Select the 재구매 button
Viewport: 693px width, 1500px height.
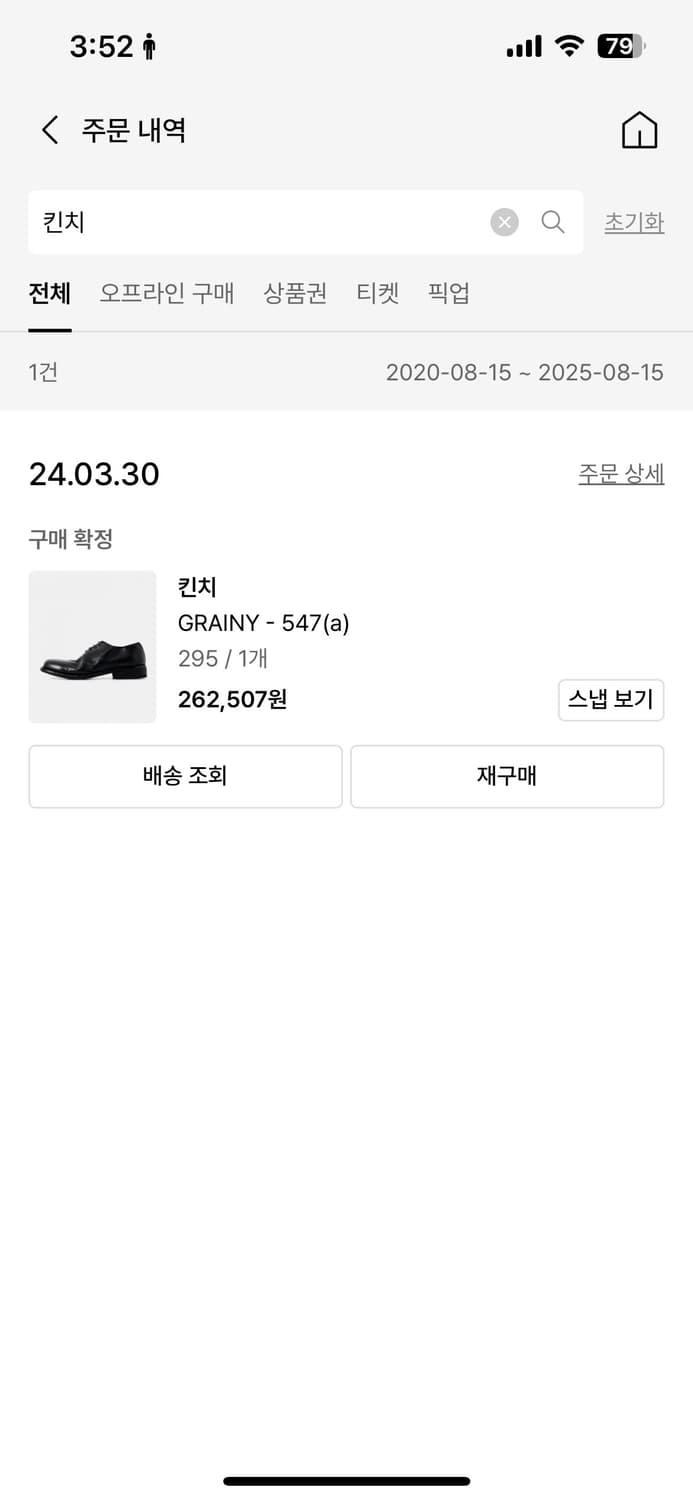tap(507, 776)
